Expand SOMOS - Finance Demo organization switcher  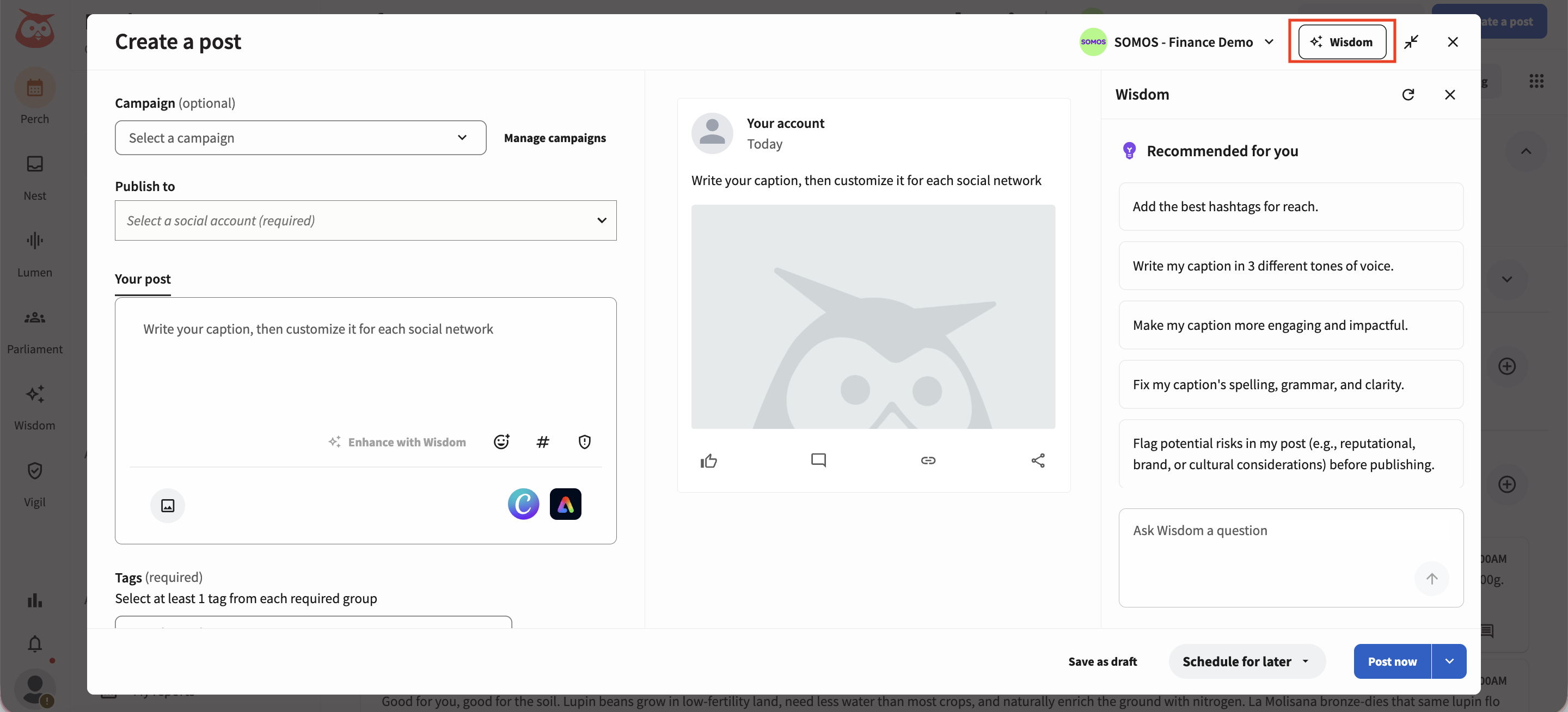point(1178,42)
